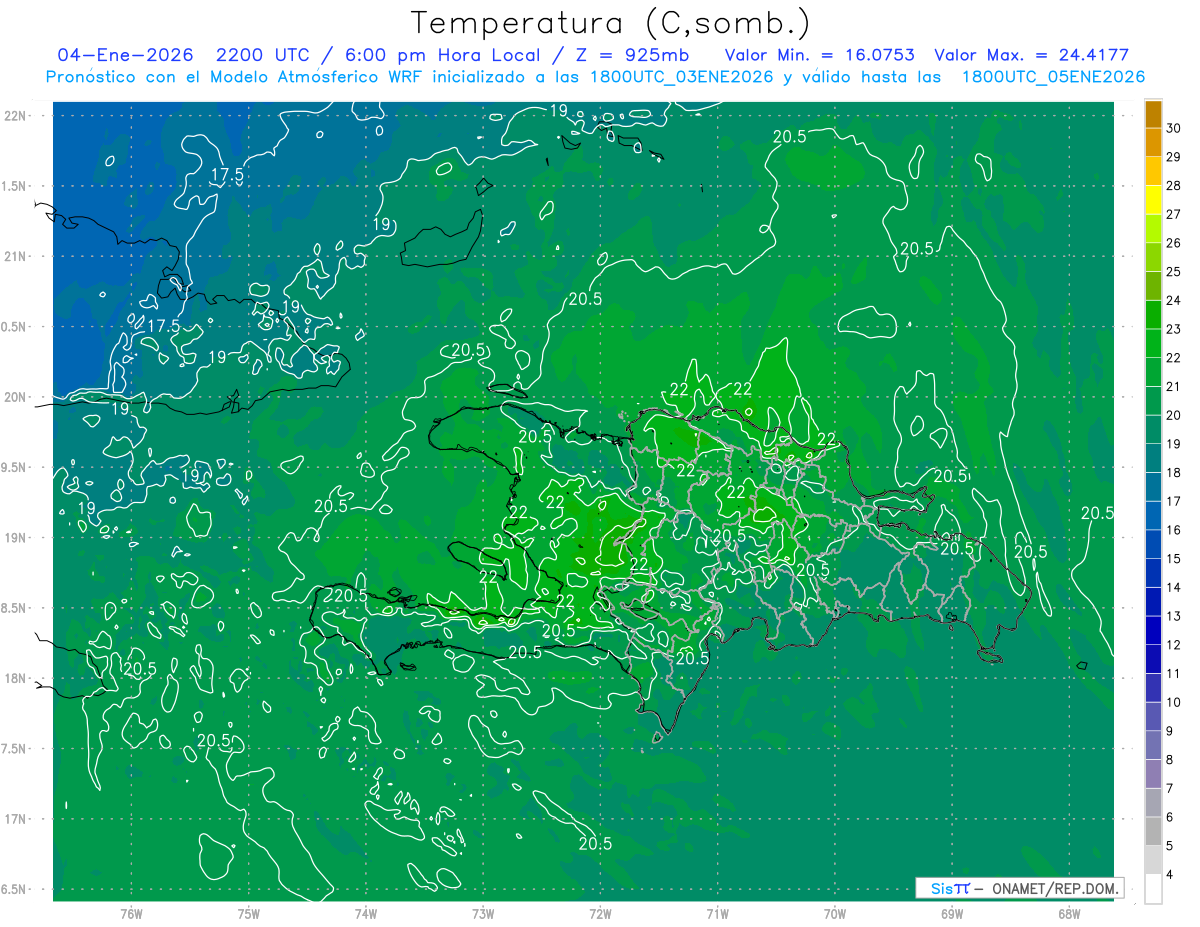This screenshot has width=1200, height=927.
Task: Select color scale label "24"
Action: 1174,300
